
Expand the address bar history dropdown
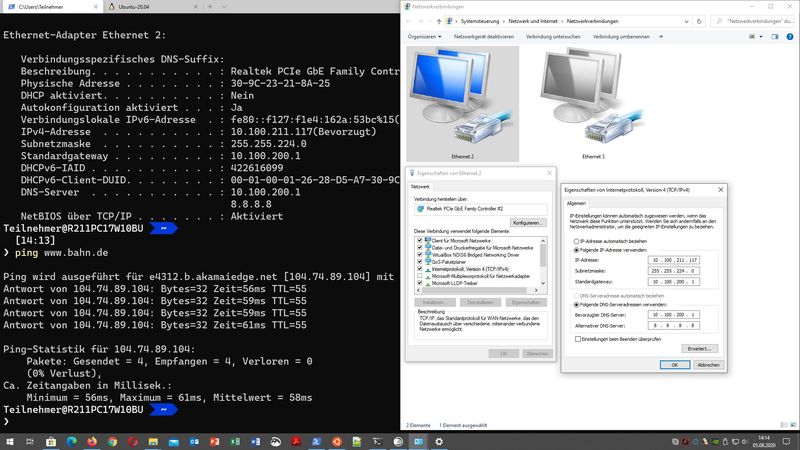click(x=686, y=21)
